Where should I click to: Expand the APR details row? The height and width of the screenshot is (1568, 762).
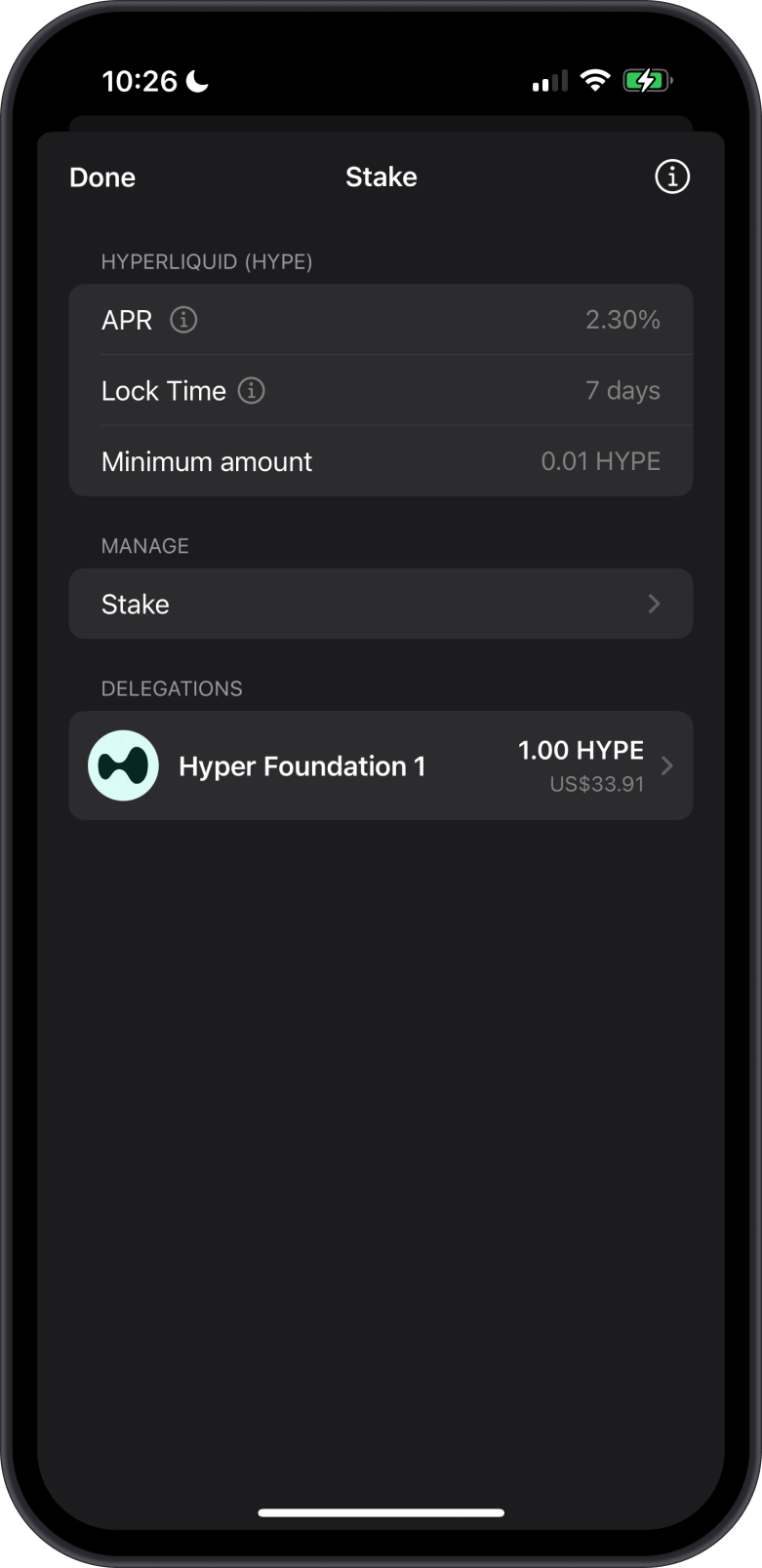click(381, 320)
